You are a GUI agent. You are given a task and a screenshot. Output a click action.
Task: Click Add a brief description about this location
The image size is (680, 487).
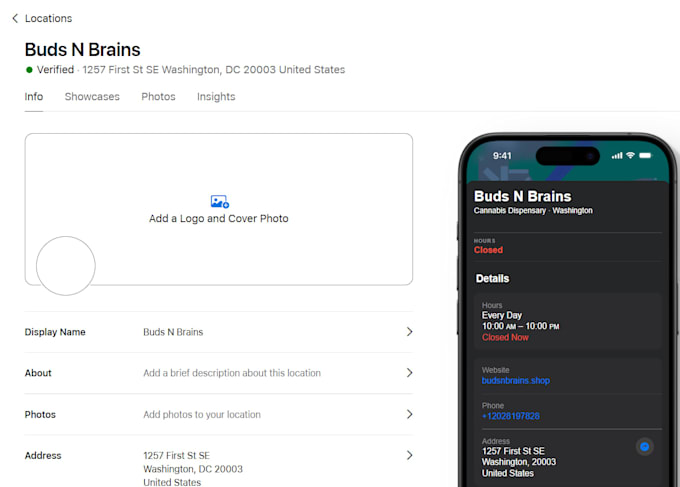coord(232,373)
